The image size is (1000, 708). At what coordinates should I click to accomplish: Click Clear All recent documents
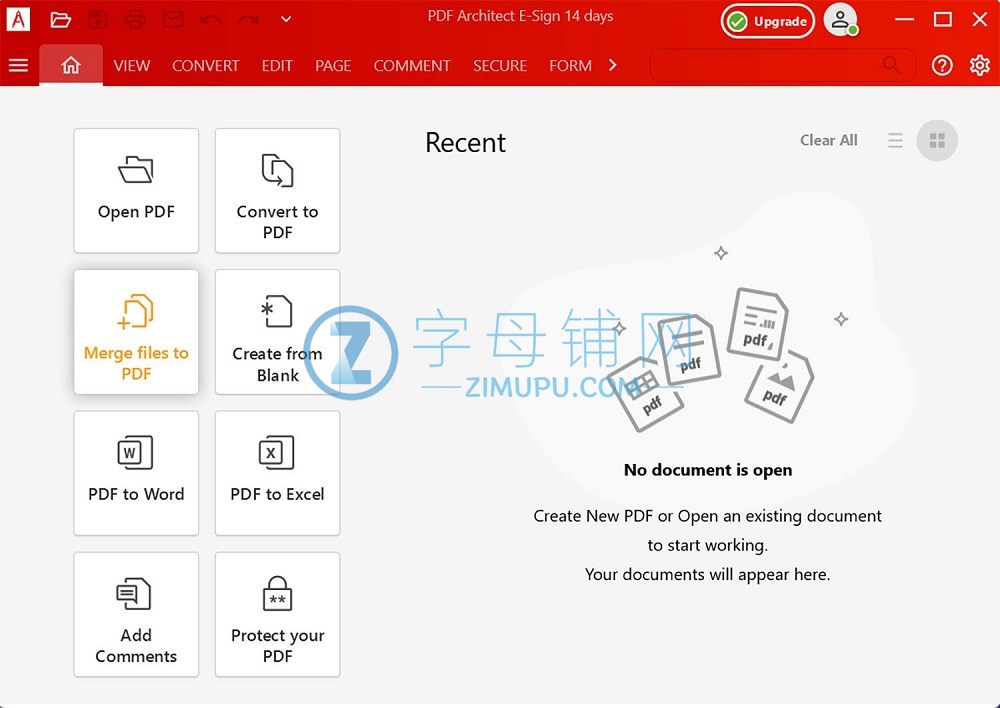coord(828,140)
